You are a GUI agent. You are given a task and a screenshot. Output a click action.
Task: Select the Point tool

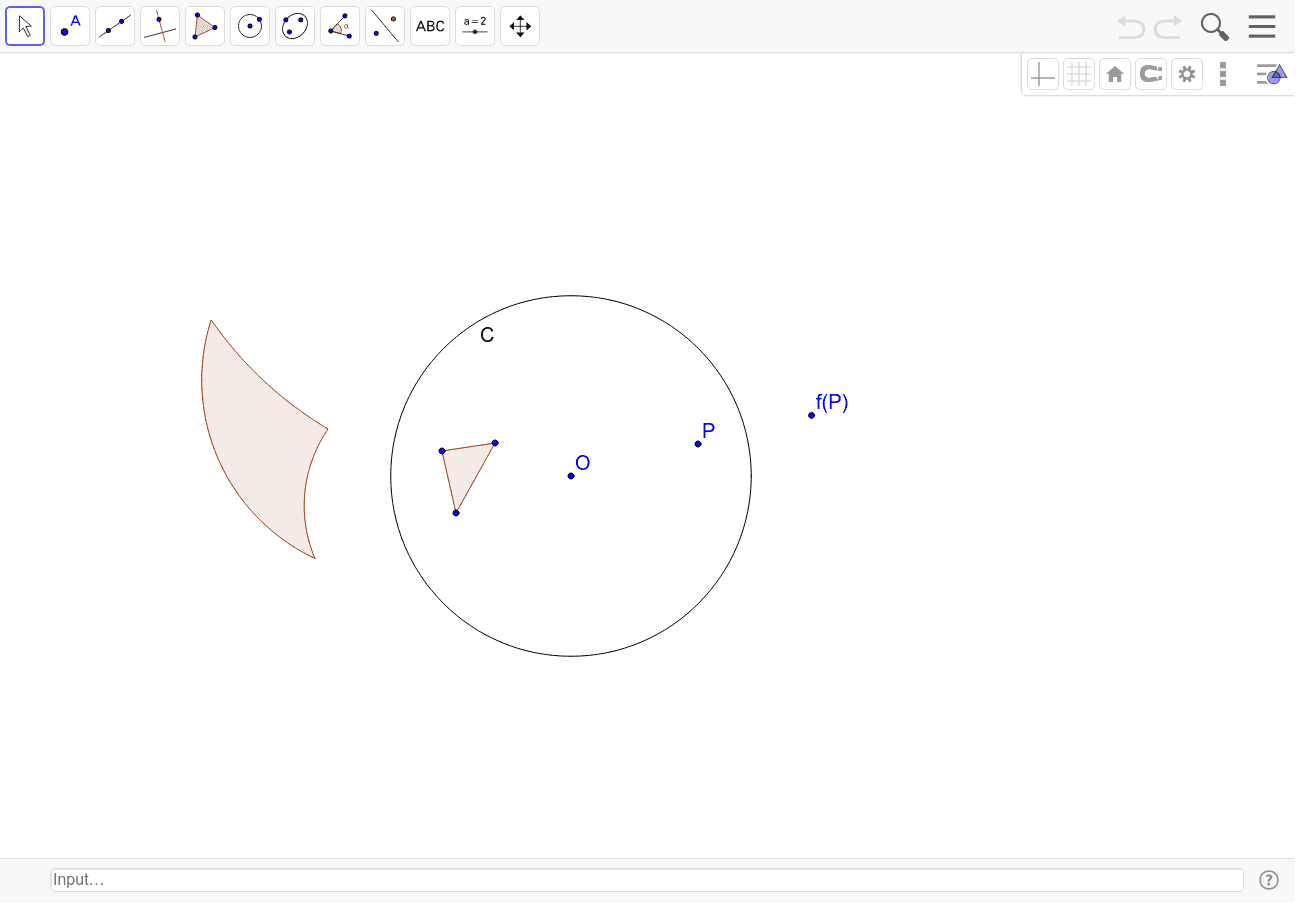click(x=69, y=26)
